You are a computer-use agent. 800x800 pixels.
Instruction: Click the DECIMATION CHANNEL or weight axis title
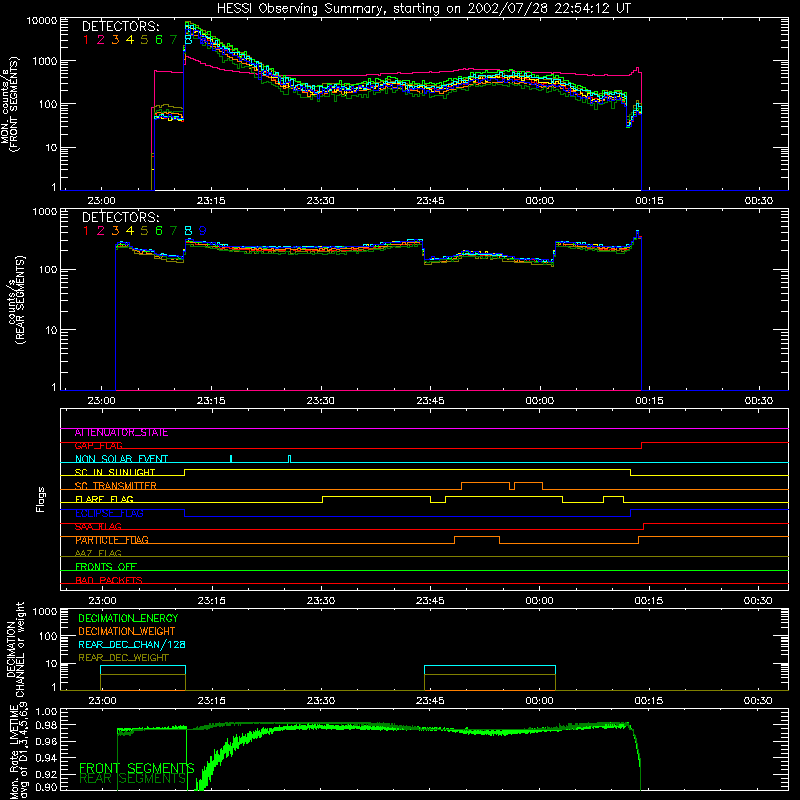tap(15, 649)
